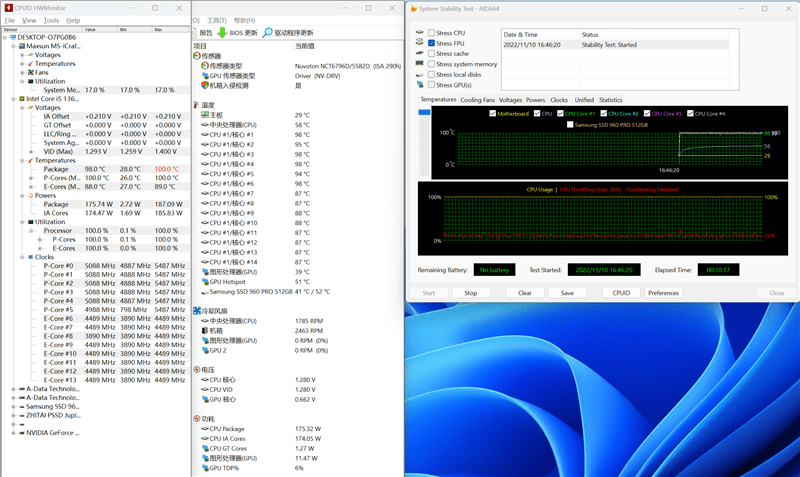Click the sensor section header icon
800x477 pixels.
click(197, 56)
